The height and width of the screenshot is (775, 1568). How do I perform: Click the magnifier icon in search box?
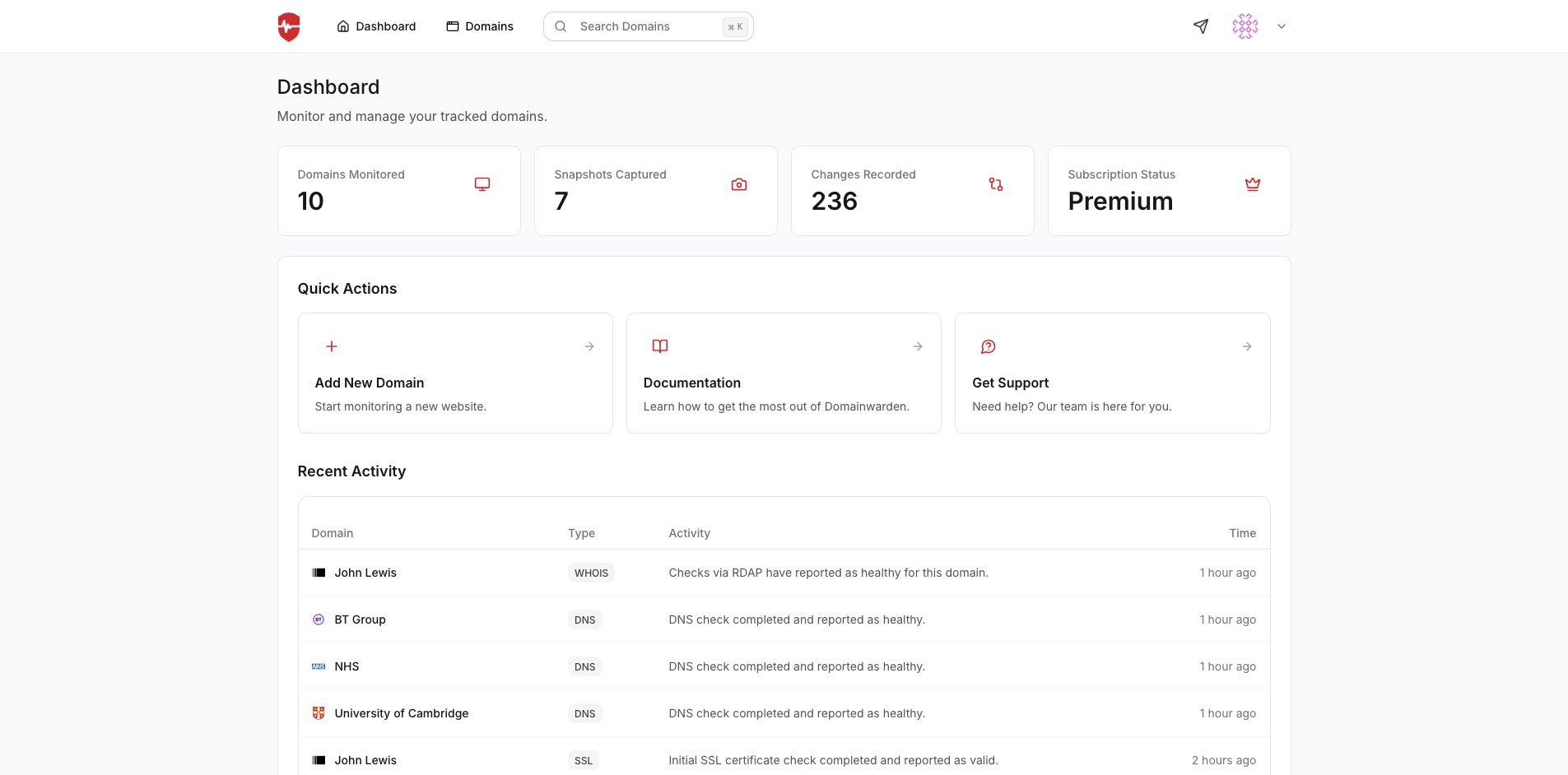[x=561, y=26]
